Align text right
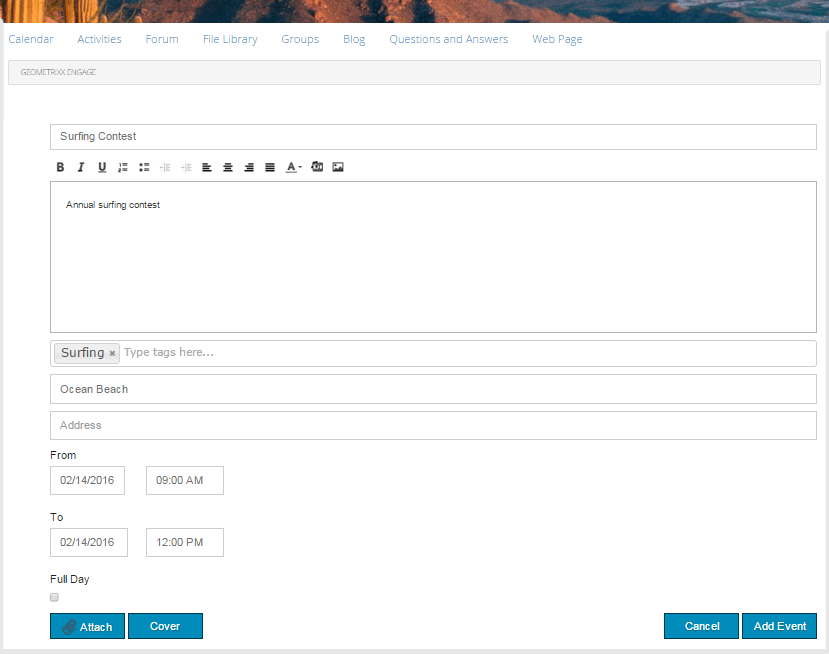This screenshot has width=829, height=654. point(249,167)
